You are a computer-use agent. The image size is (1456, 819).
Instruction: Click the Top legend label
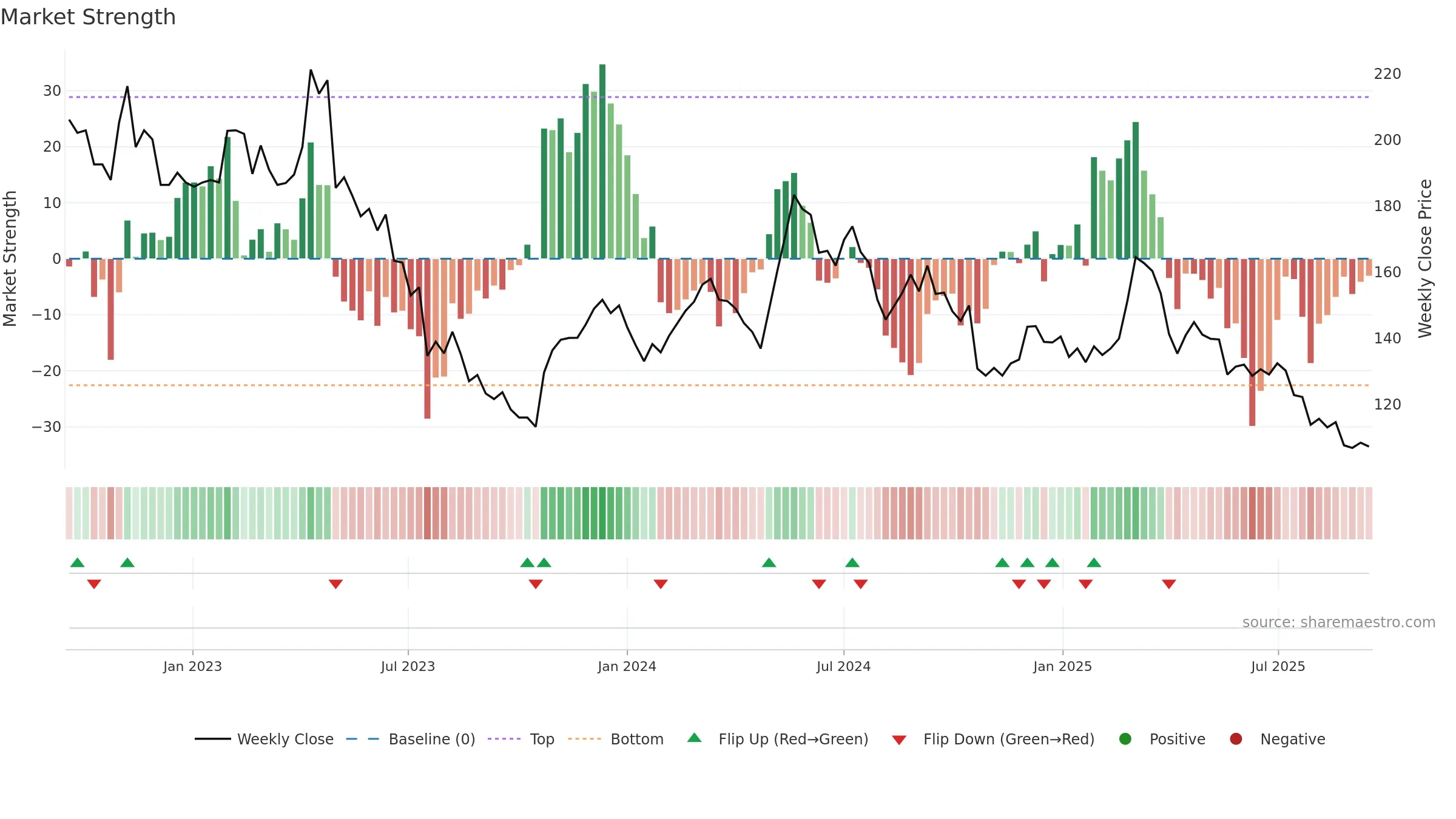click(x=542, y=739)
